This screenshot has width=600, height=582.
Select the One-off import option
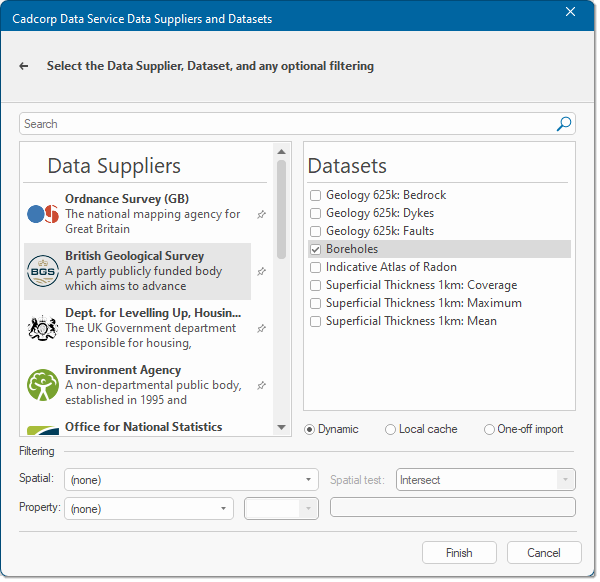tap(489, 430)
